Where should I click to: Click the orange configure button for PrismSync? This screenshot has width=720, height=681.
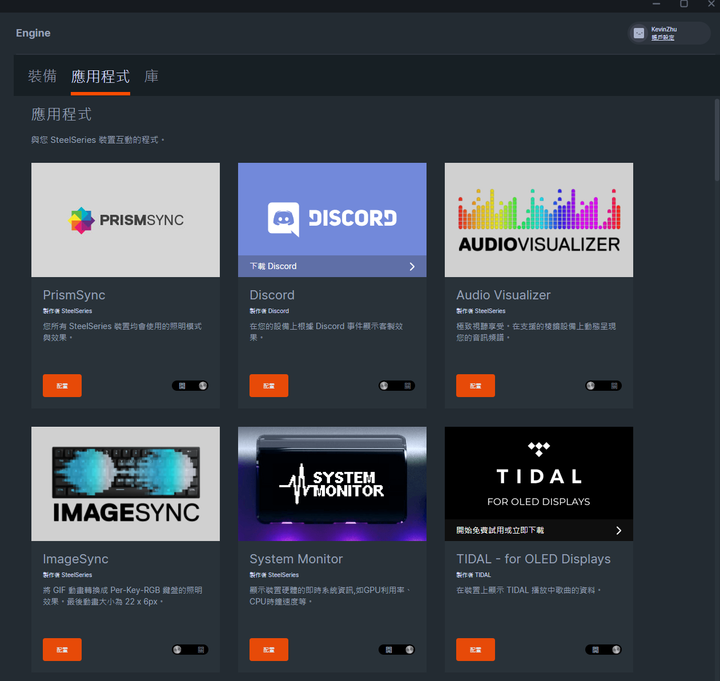click(x=62, y=385)
